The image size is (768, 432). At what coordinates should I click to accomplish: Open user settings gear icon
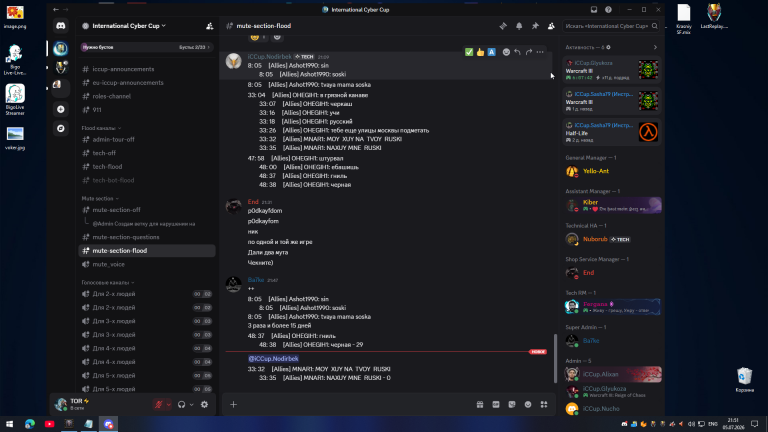[x=204, y=405]
